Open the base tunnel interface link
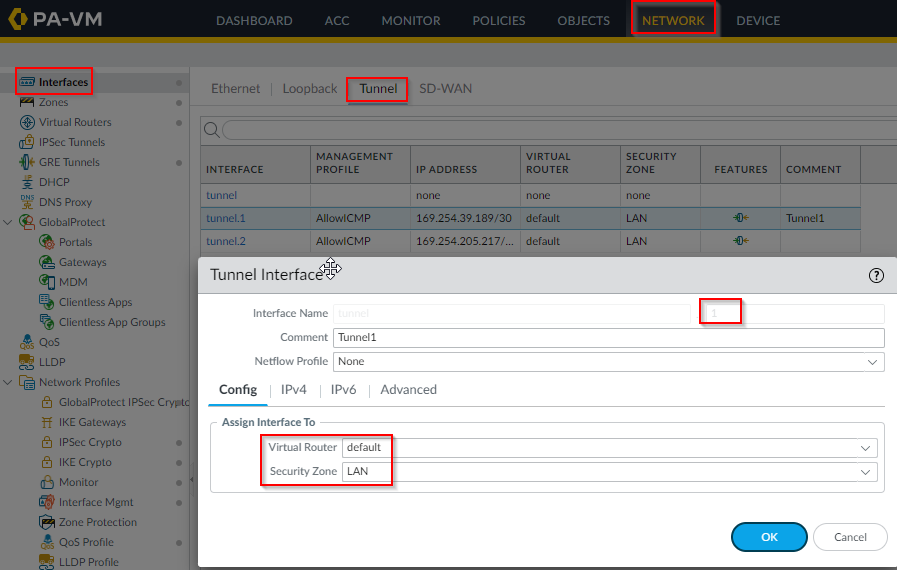The image size is (897, 570). [x=221, y=195]
